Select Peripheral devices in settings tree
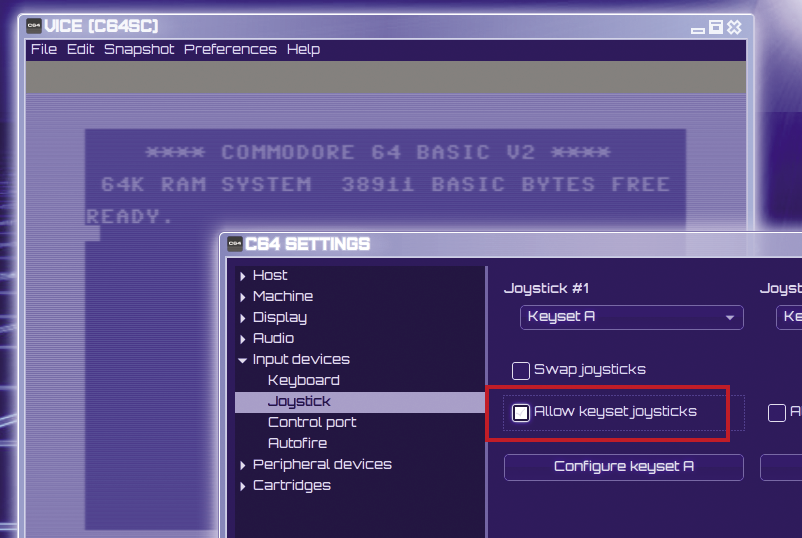 pyautogui.click(x=322, y=464)
